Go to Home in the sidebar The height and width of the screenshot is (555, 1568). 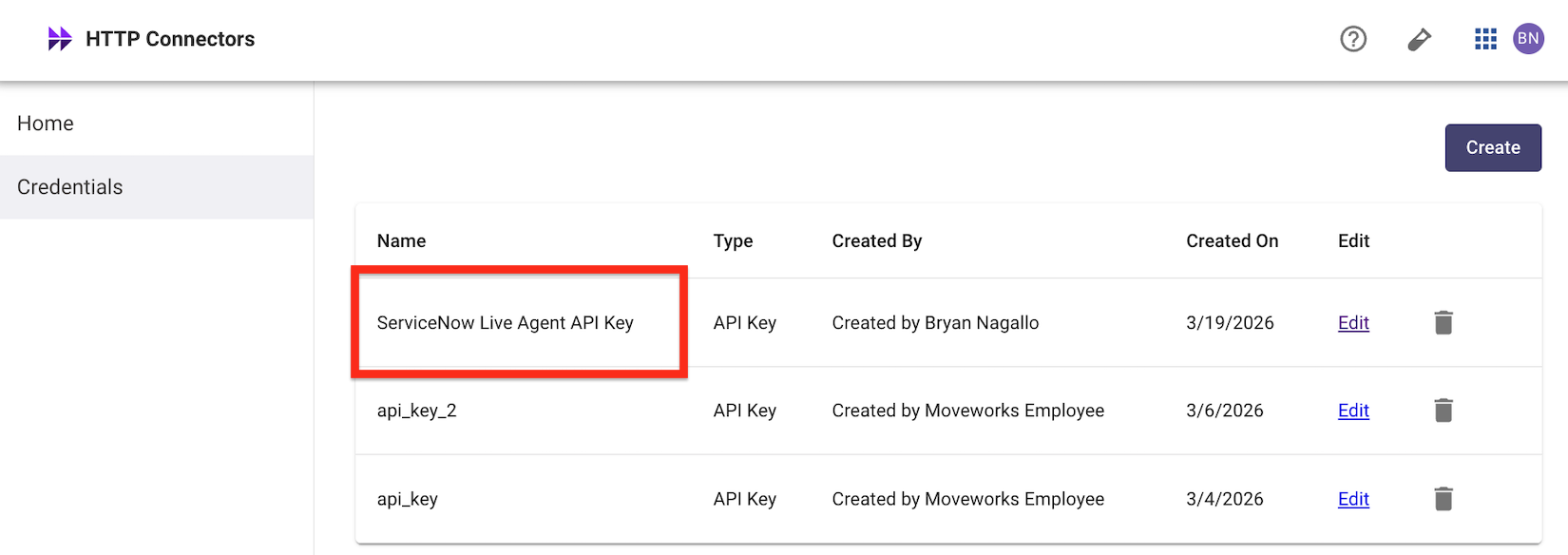point(46,124)
